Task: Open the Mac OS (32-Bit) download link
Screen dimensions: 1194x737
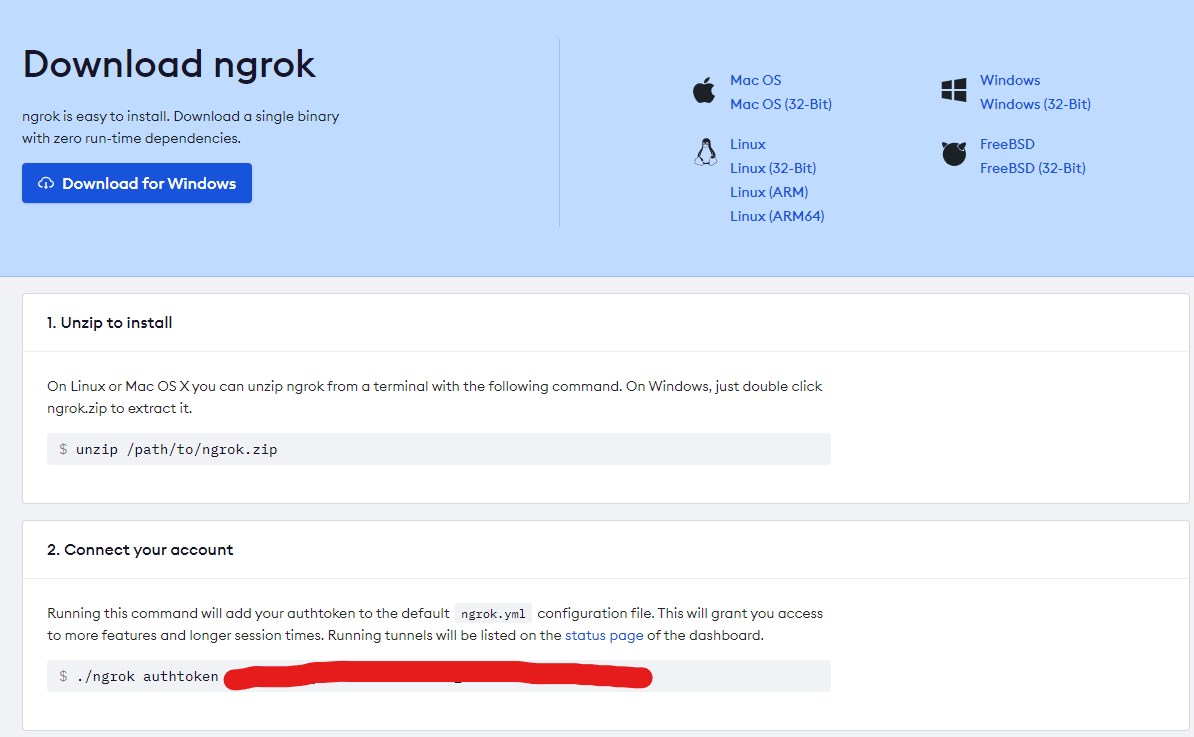Action: click(781, 104)
